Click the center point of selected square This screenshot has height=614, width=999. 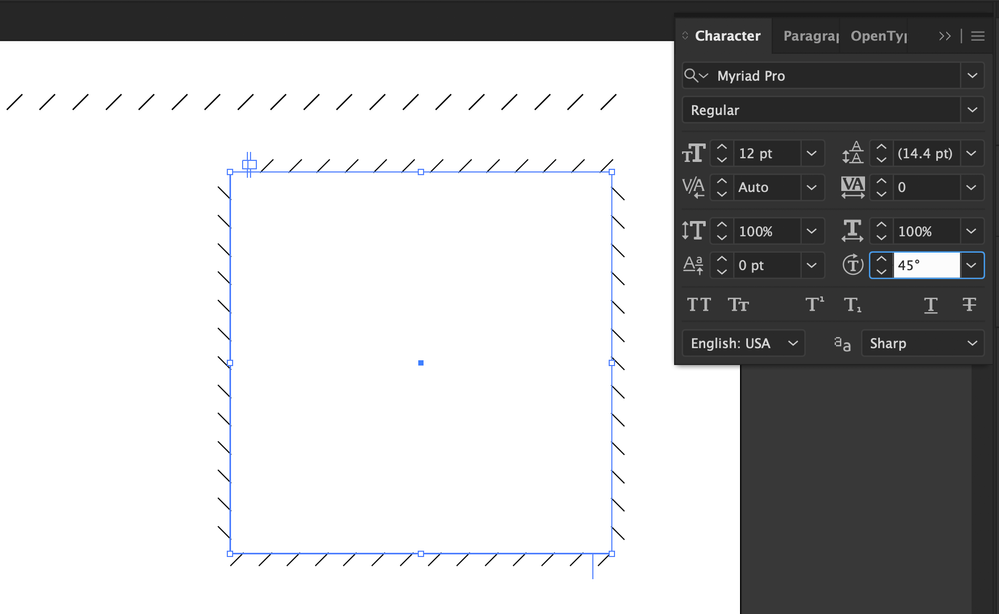[420, 363]
